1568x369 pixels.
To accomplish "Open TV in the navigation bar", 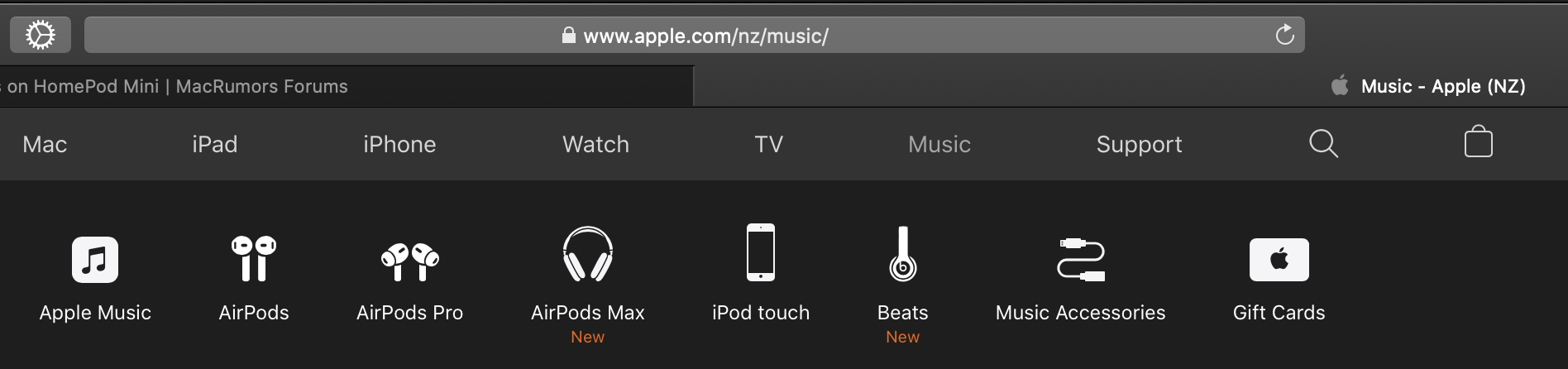I will (x=768, y=144).
